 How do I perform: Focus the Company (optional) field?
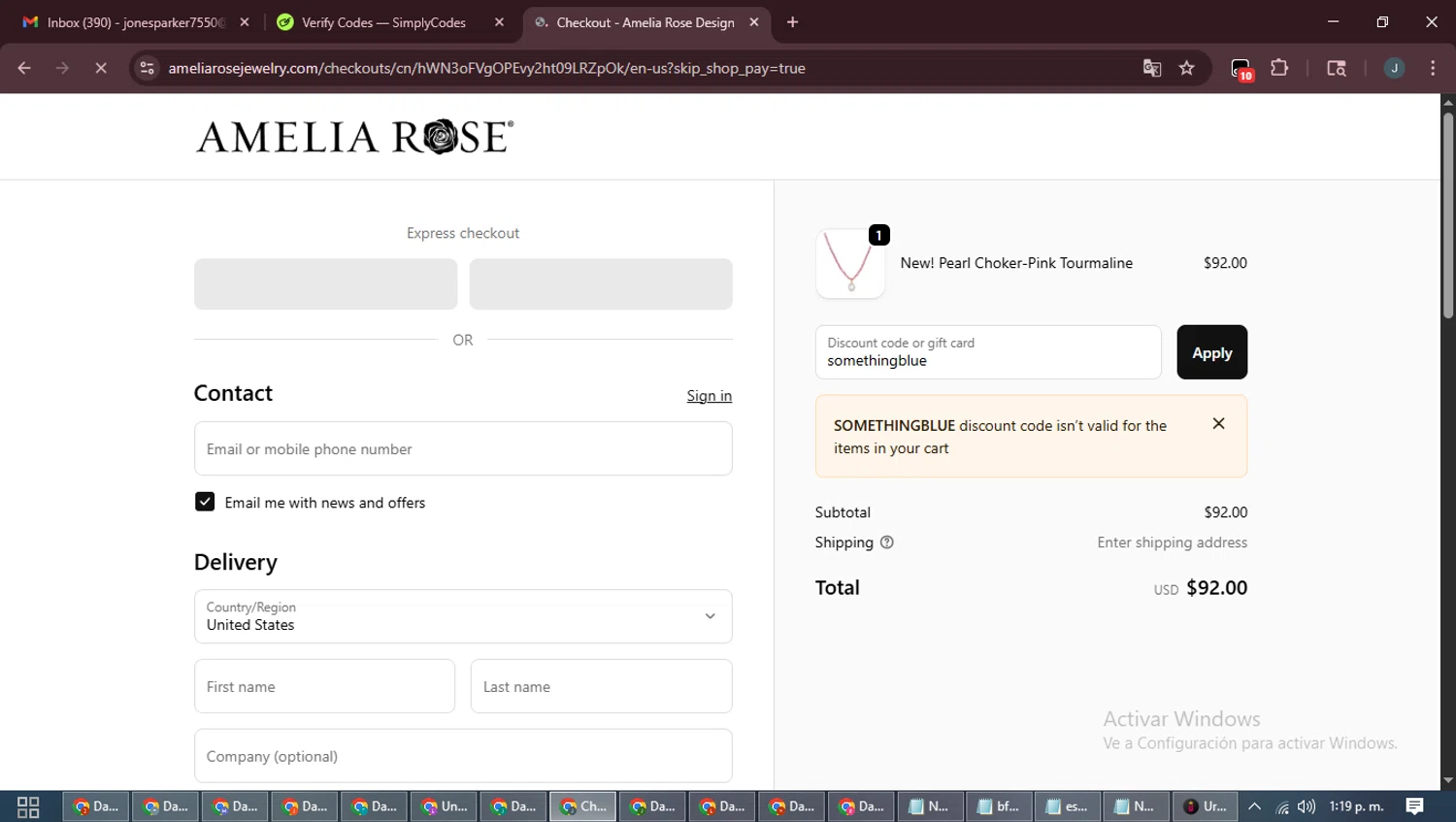tap(463, 756)
